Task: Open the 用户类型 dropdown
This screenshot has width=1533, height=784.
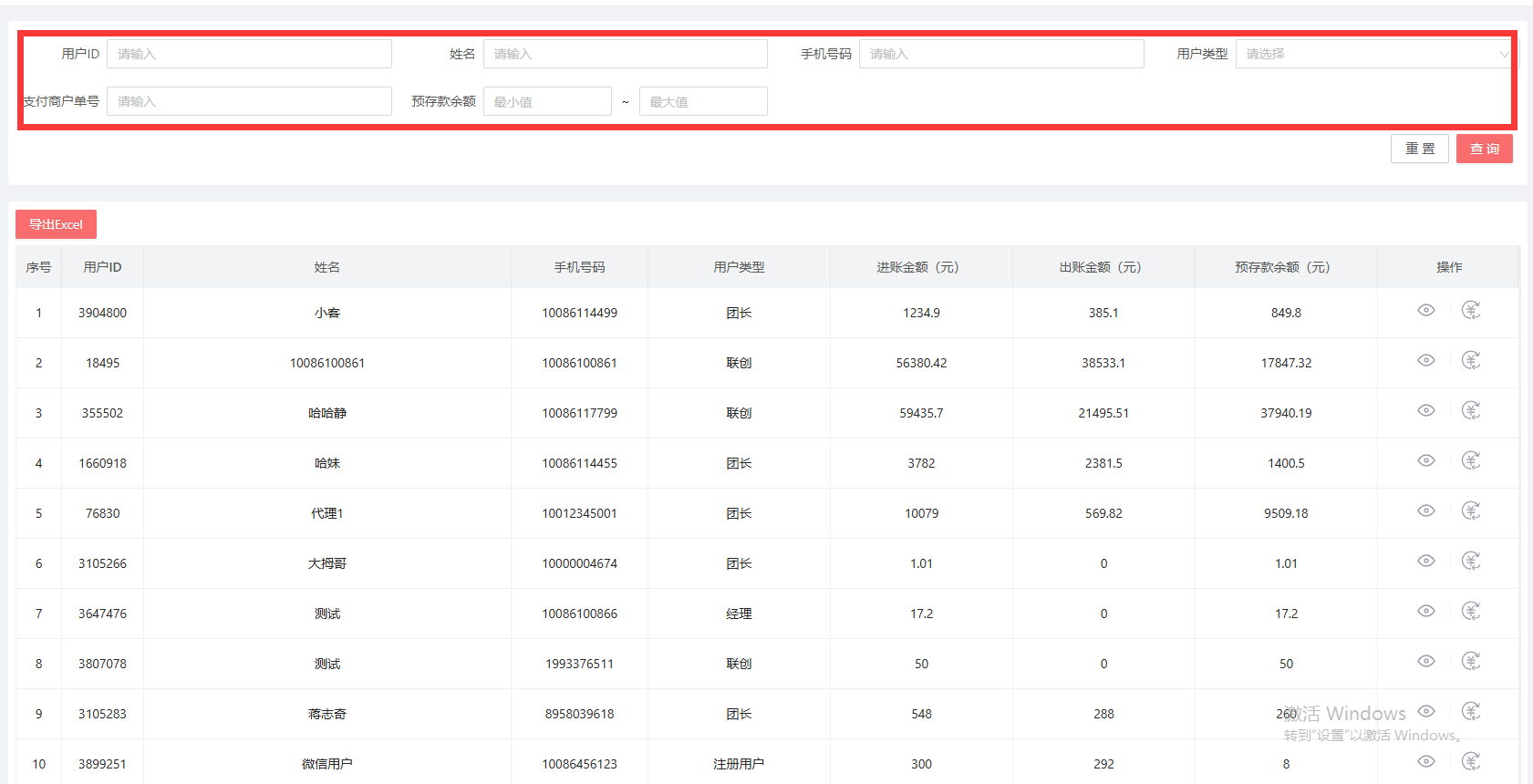Action: pyautogui.click(x=1377, y=54)
